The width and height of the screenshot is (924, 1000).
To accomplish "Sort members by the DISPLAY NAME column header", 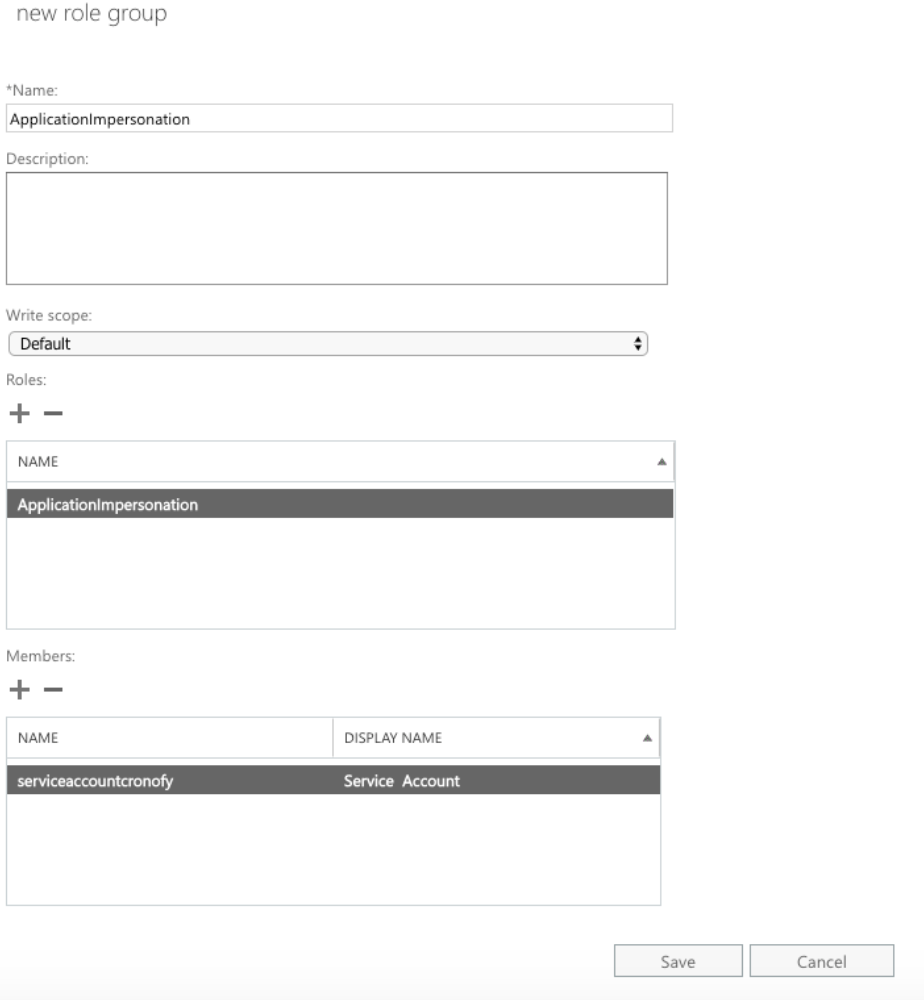I will point(496,738).
